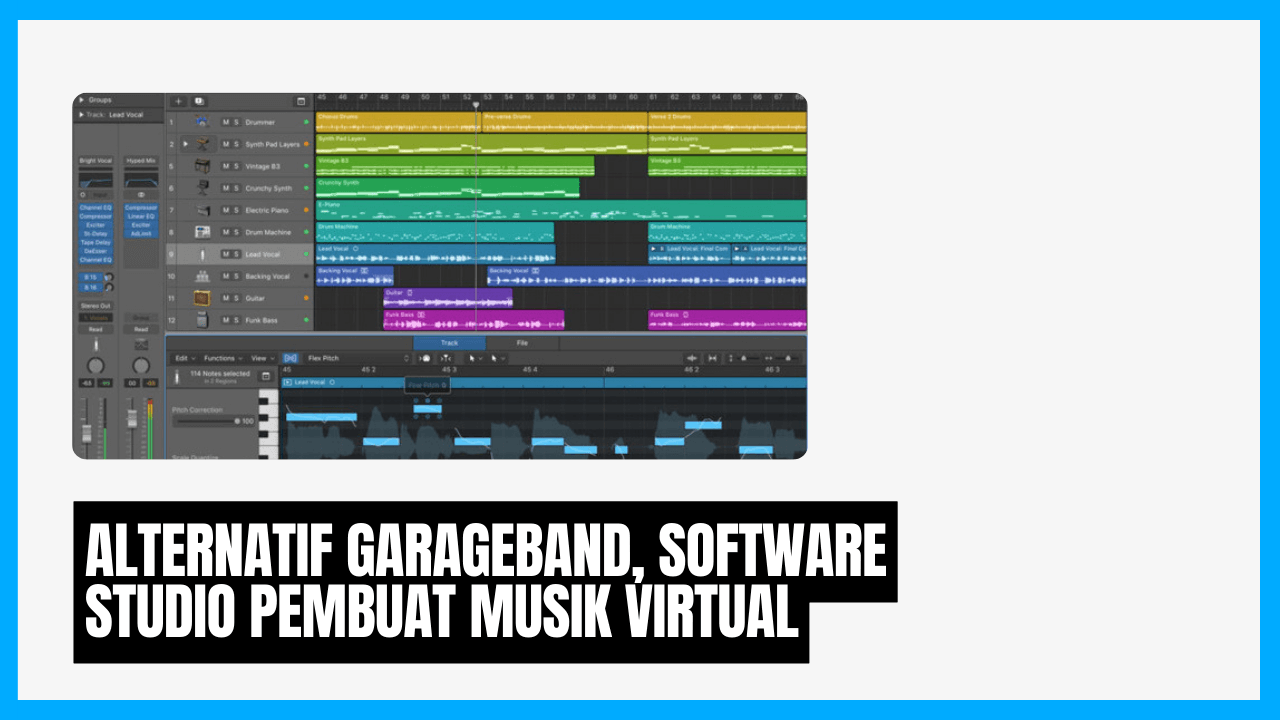Expand the Synth Pad Layers track stack
This screenshot has height=720, width=1280.
coord(185,144)
